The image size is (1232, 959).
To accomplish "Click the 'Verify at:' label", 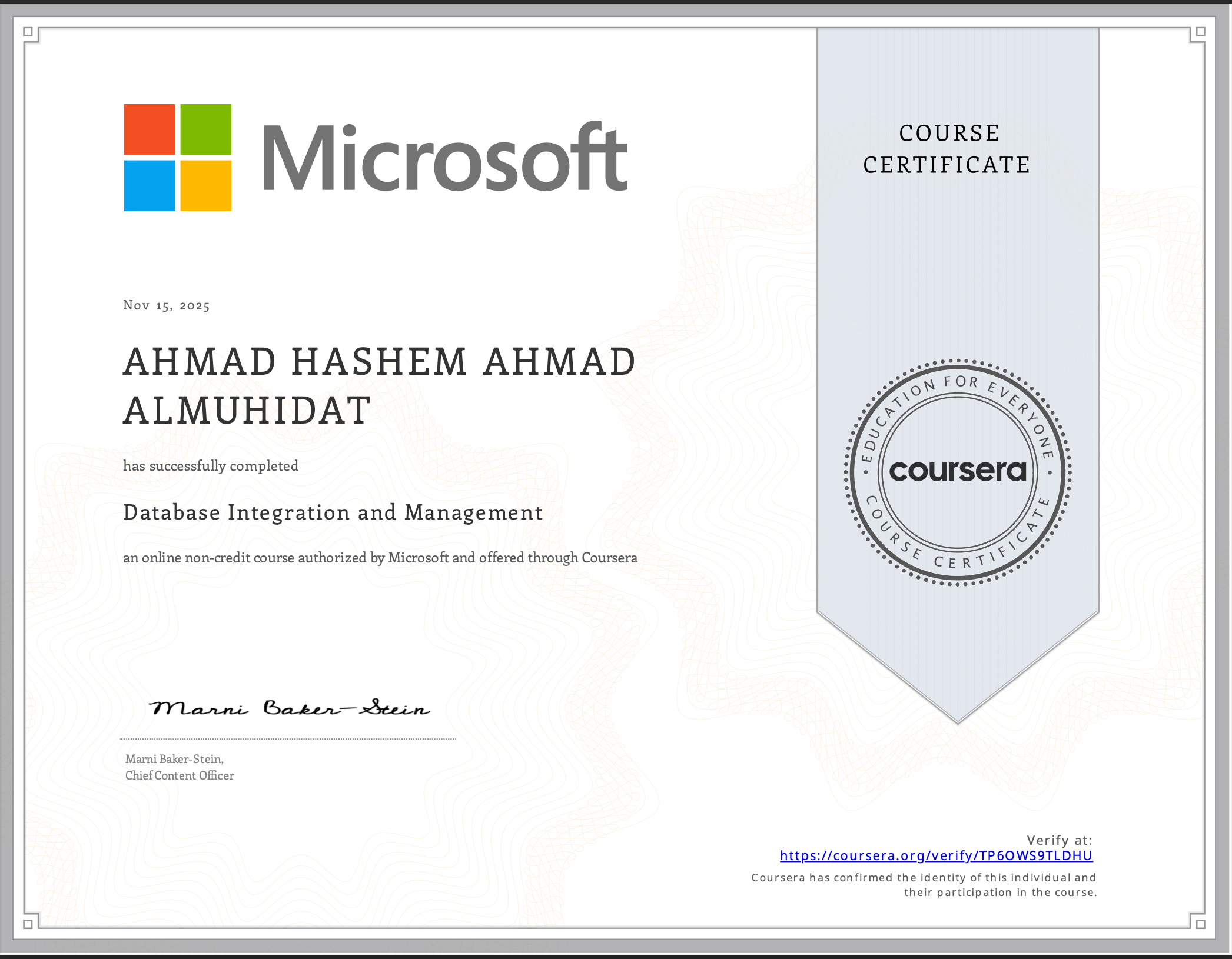I will tap(1059, 840).
